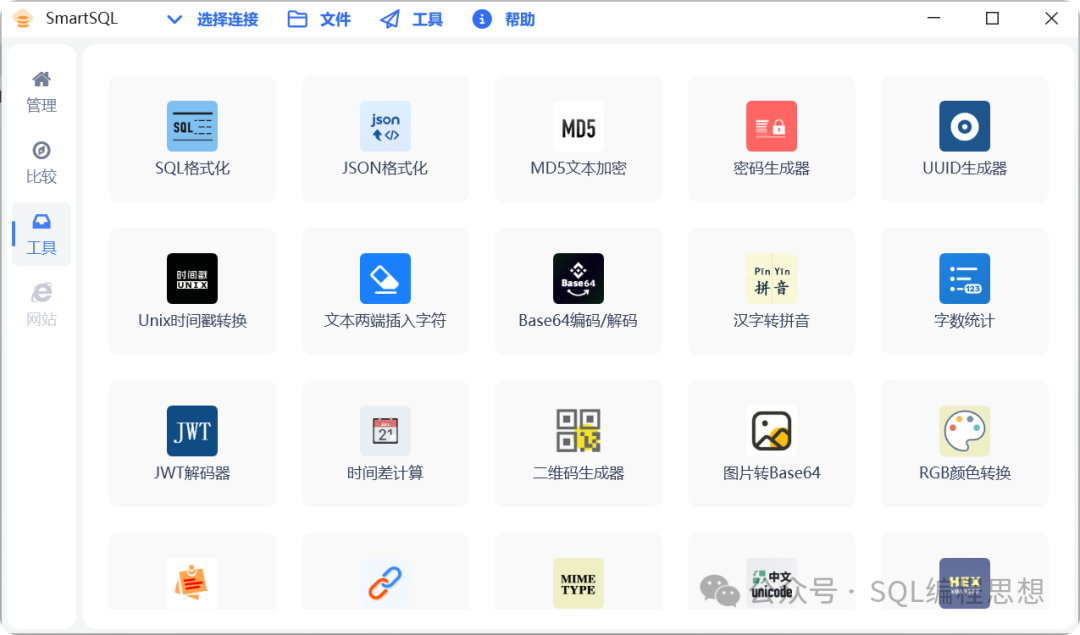Open the UUID生成器 tool
Screen dimensions: 1080x635
click(964, 127)
